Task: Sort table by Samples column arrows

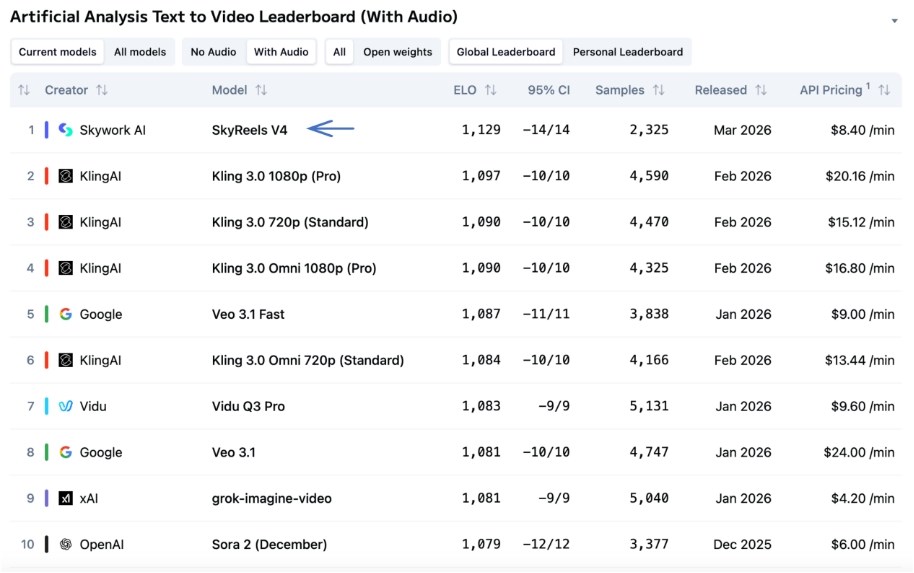Action: pyautogui.click(x=658, y=90)
